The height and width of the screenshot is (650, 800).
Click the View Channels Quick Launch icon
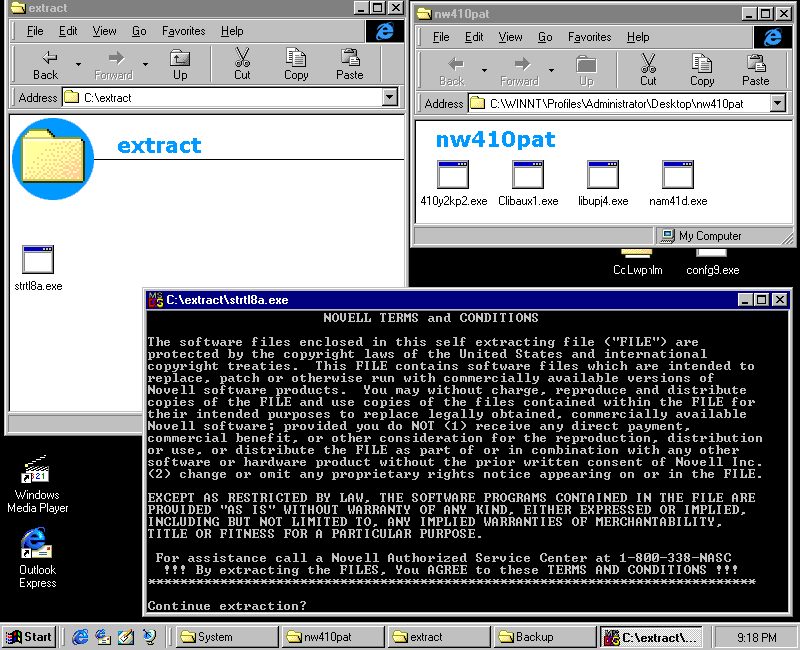tap(149, 637)
